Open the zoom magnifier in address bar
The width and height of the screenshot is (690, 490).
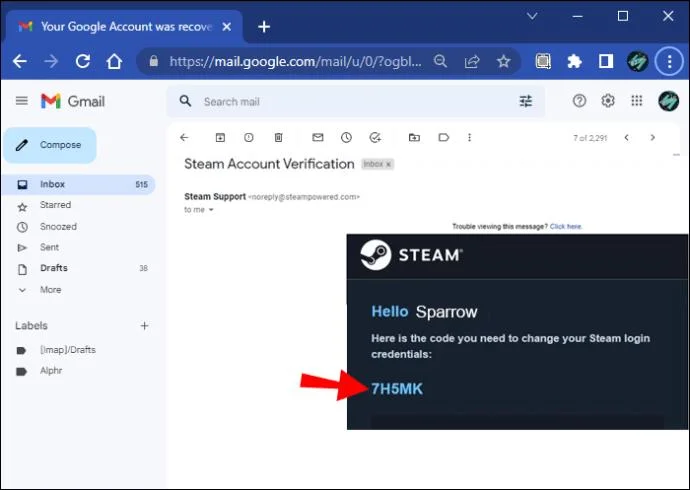click(x=440, y=61)
